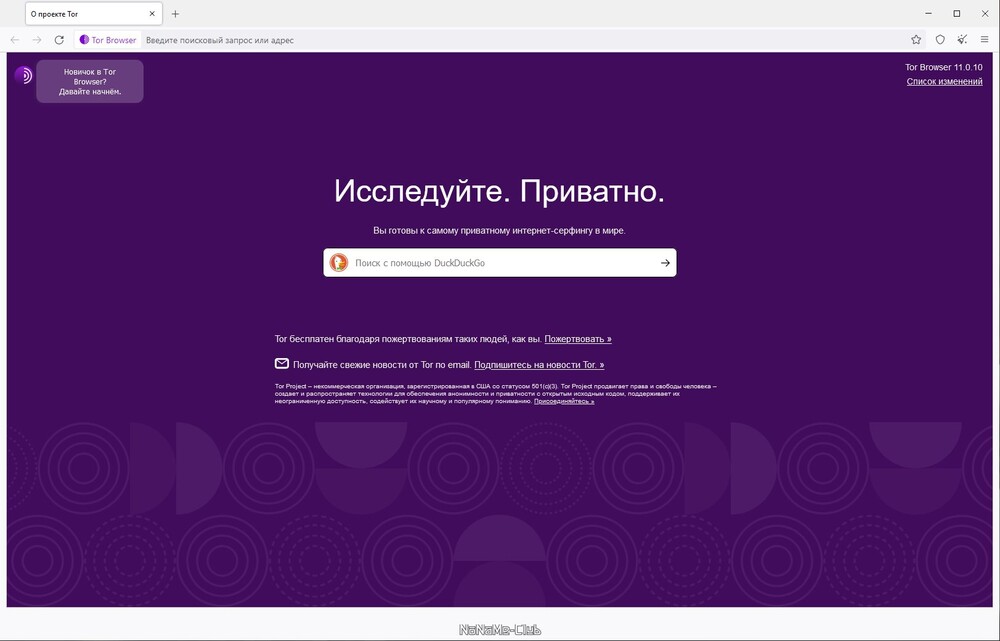Open "Подпишитесь на новости Tor" link
Viewport: 1000px width, 641px height.
(x=539, y=365)
